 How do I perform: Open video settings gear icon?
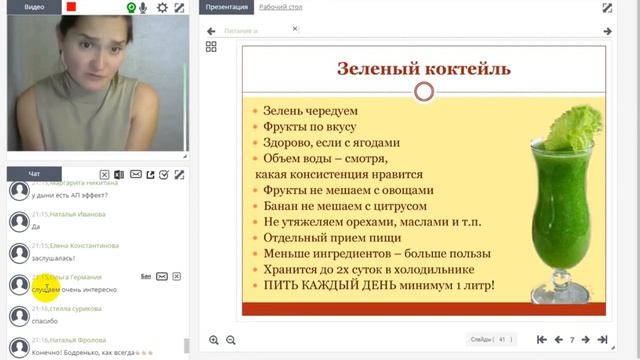[162, 8]
